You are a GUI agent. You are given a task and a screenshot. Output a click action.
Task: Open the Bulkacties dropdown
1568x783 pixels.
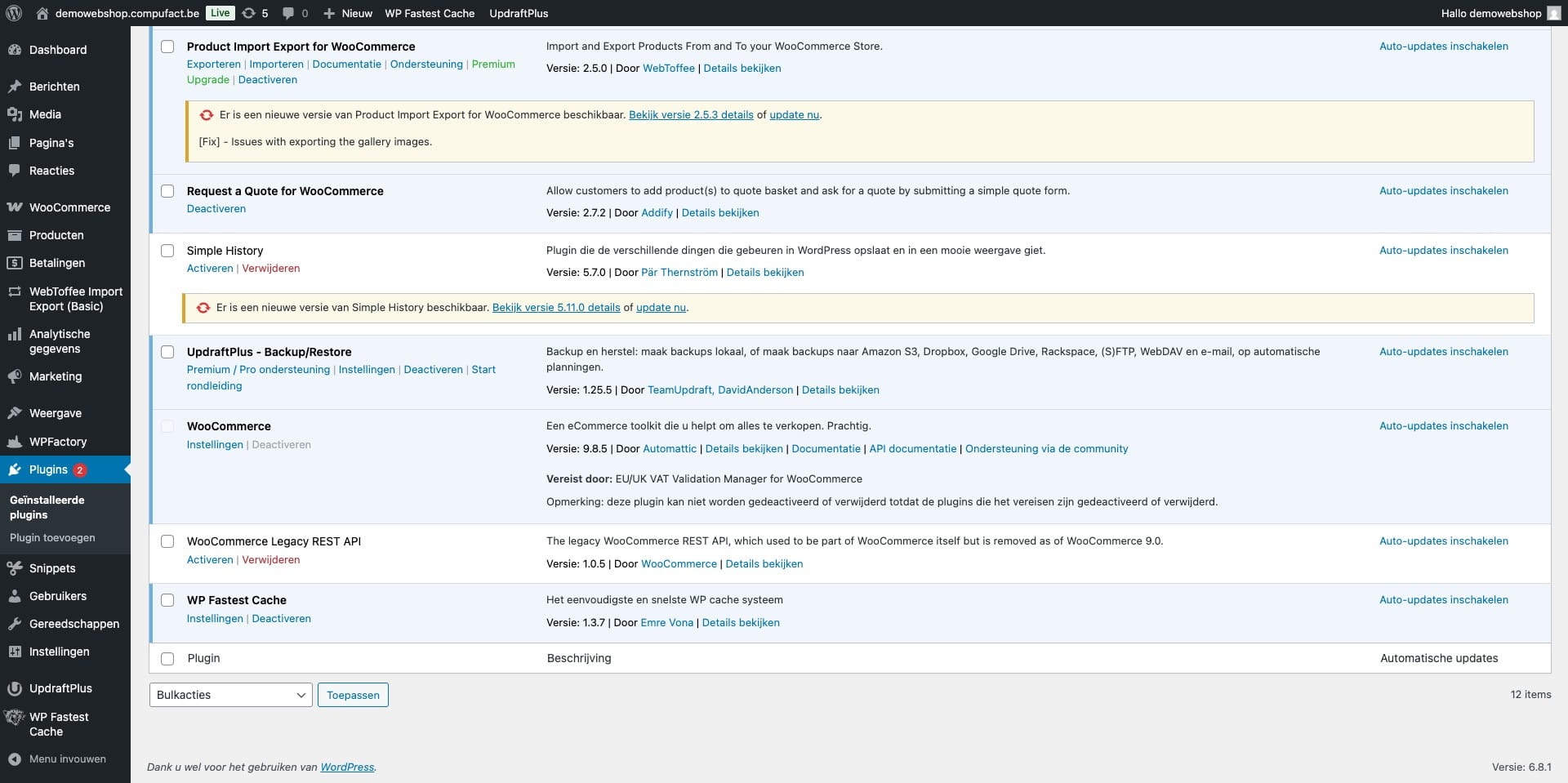tap(230, 695)
